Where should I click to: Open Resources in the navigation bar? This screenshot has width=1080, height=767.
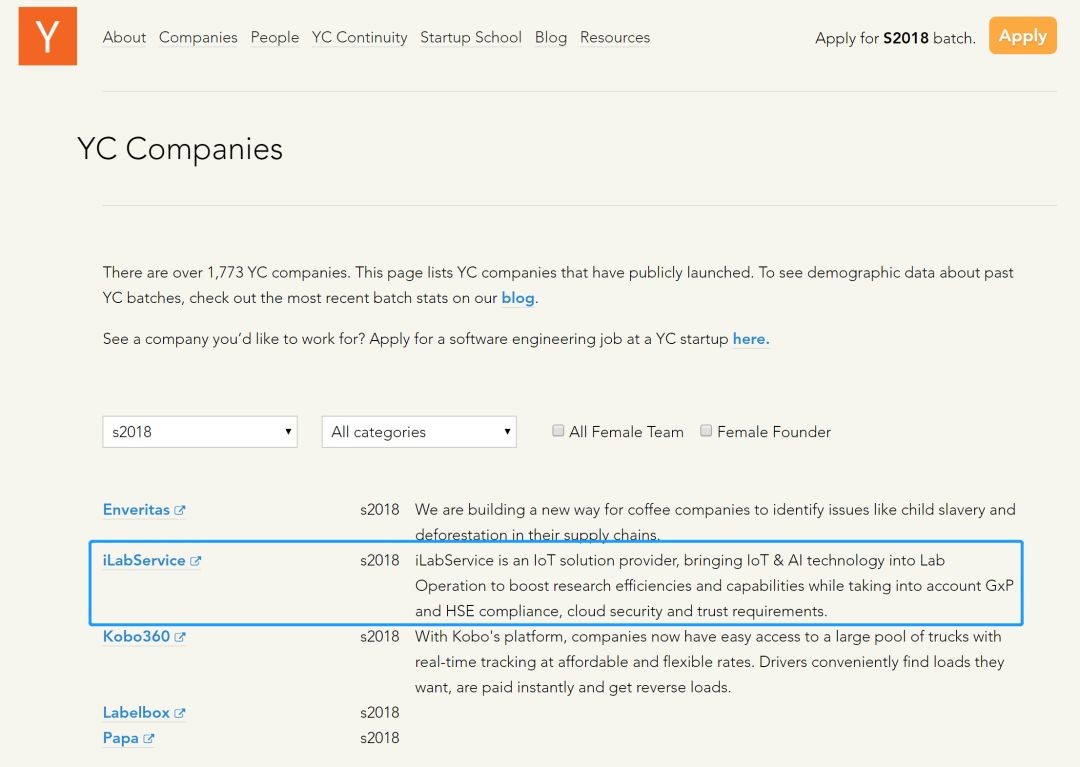(615, 37)
